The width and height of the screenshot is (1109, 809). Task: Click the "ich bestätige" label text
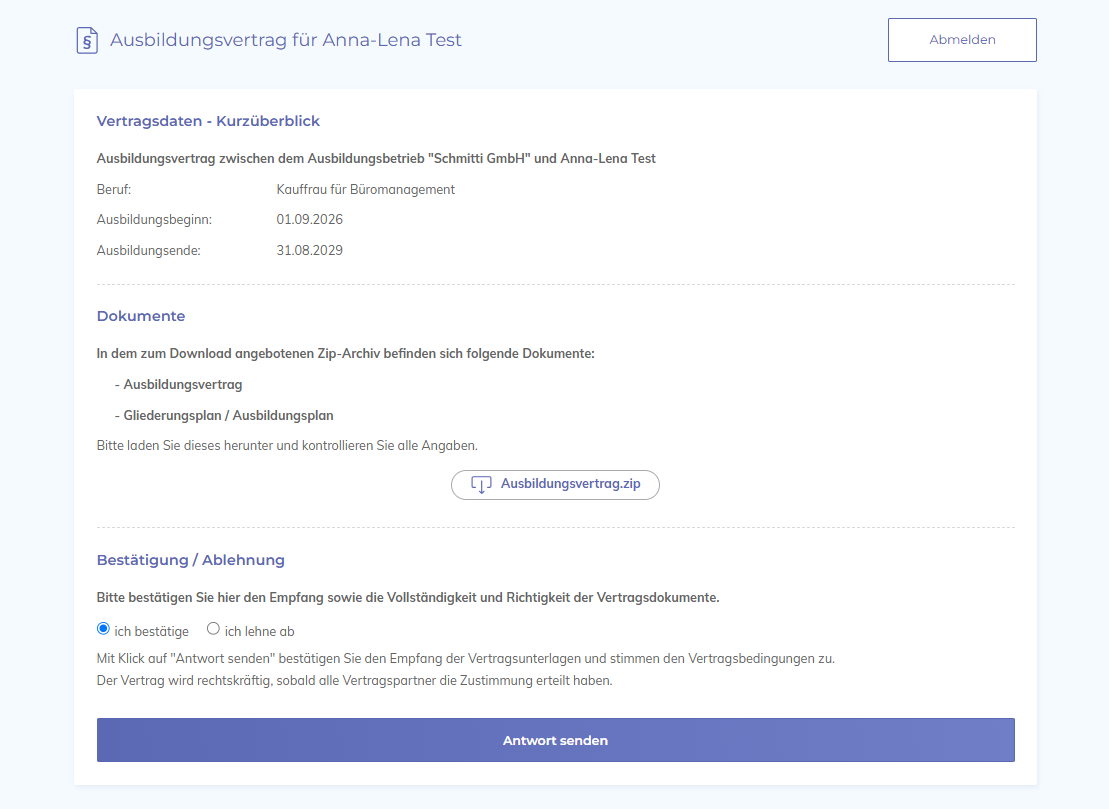151,632
